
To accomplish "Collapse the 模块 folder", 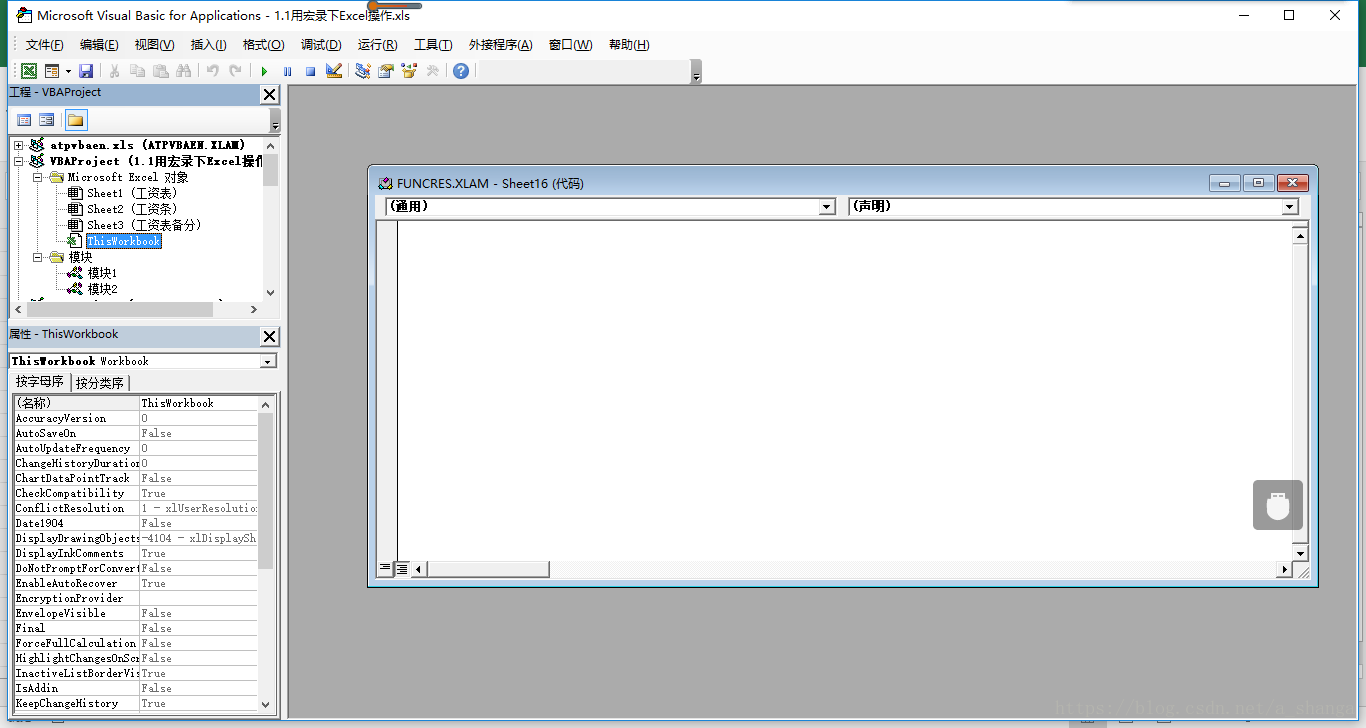I will 37,257.
